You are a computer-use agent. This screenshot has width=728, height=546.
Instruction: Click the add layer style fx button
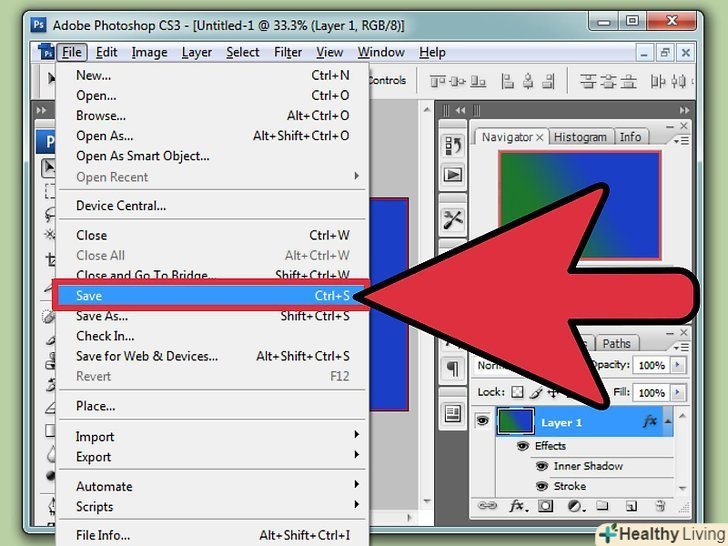pos(519,506)
